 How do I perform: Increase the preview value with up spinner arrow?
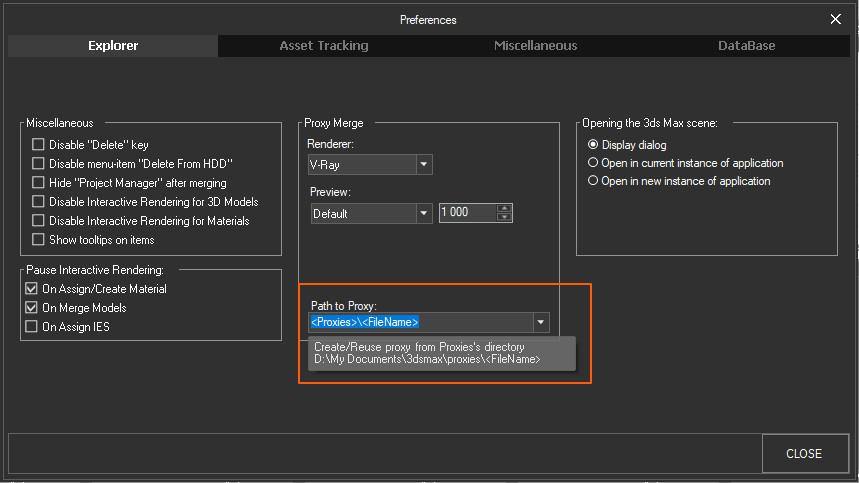[x=504, y=208]
